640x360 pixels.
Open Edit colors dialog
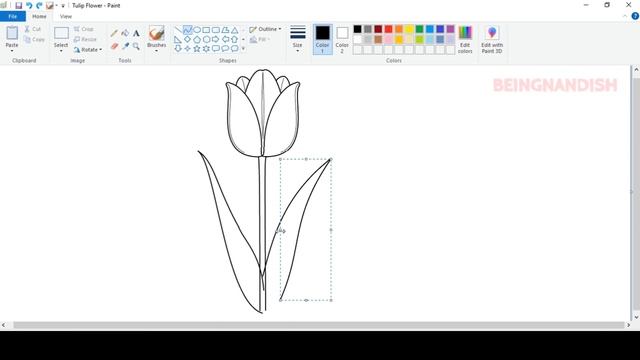[465, 39]
